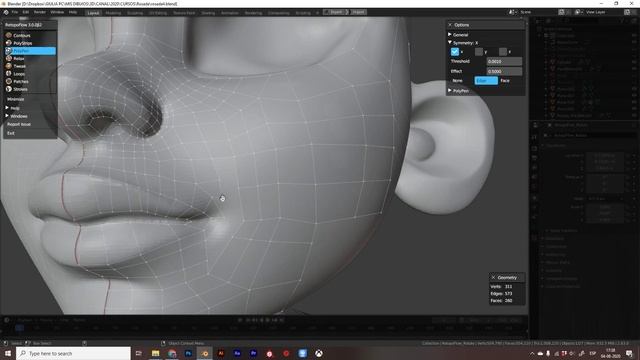Viewport: 640px width, 360px height.
Task: Switch to the Sculpting workspace tab
Action: [135, 13]
